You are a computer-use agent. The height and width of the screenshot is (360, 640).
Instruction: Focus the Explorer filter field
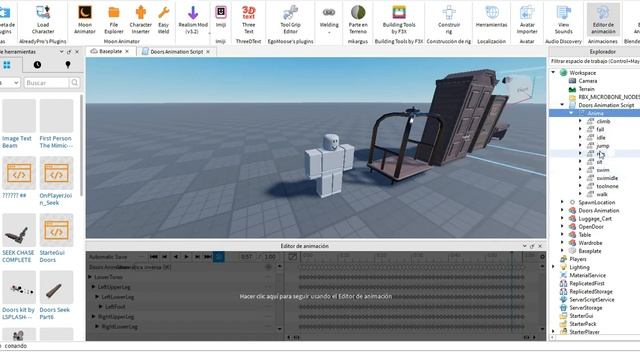(595, 61)
